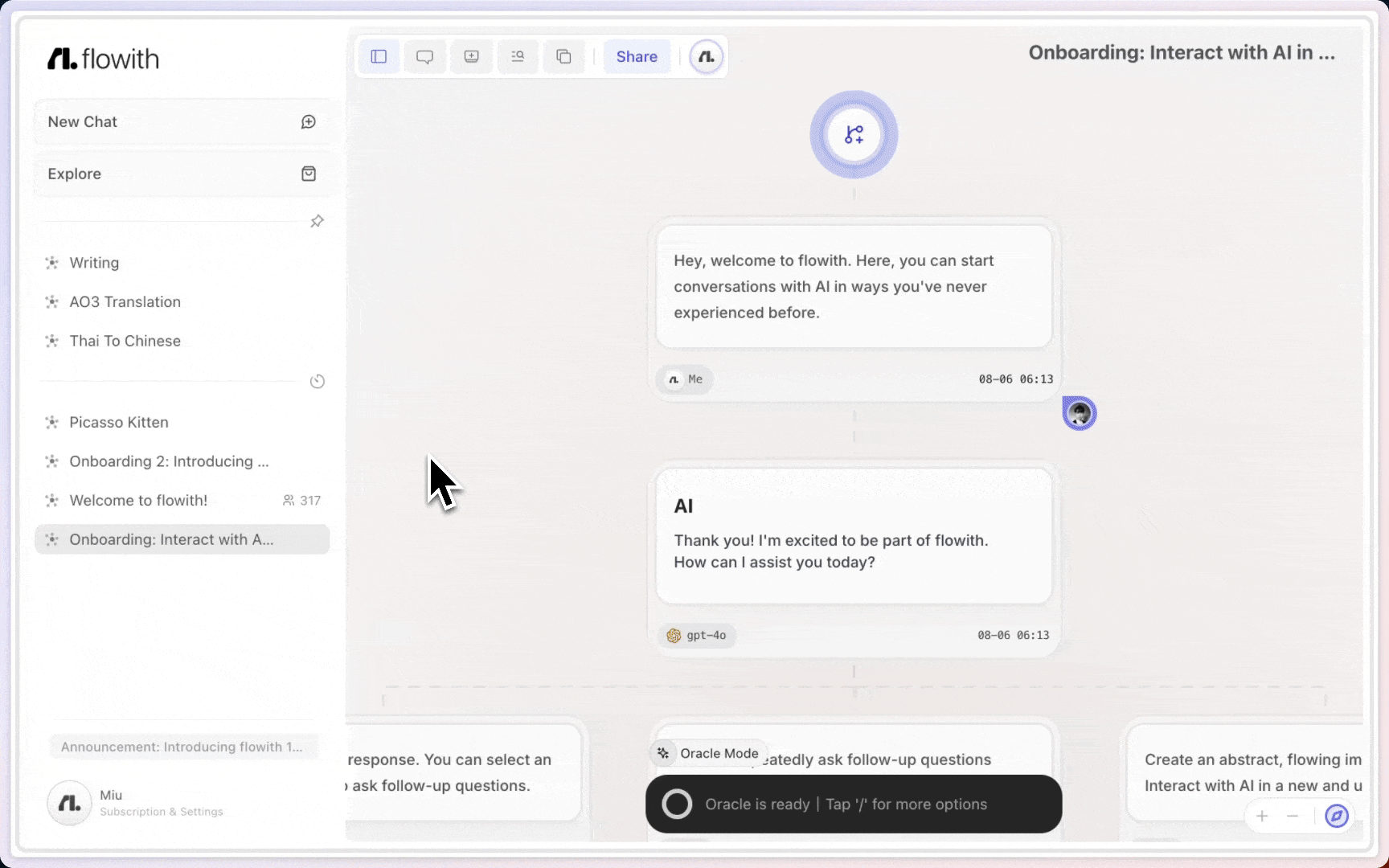Click the search list icon in toolbar

(x=518, y=56)
